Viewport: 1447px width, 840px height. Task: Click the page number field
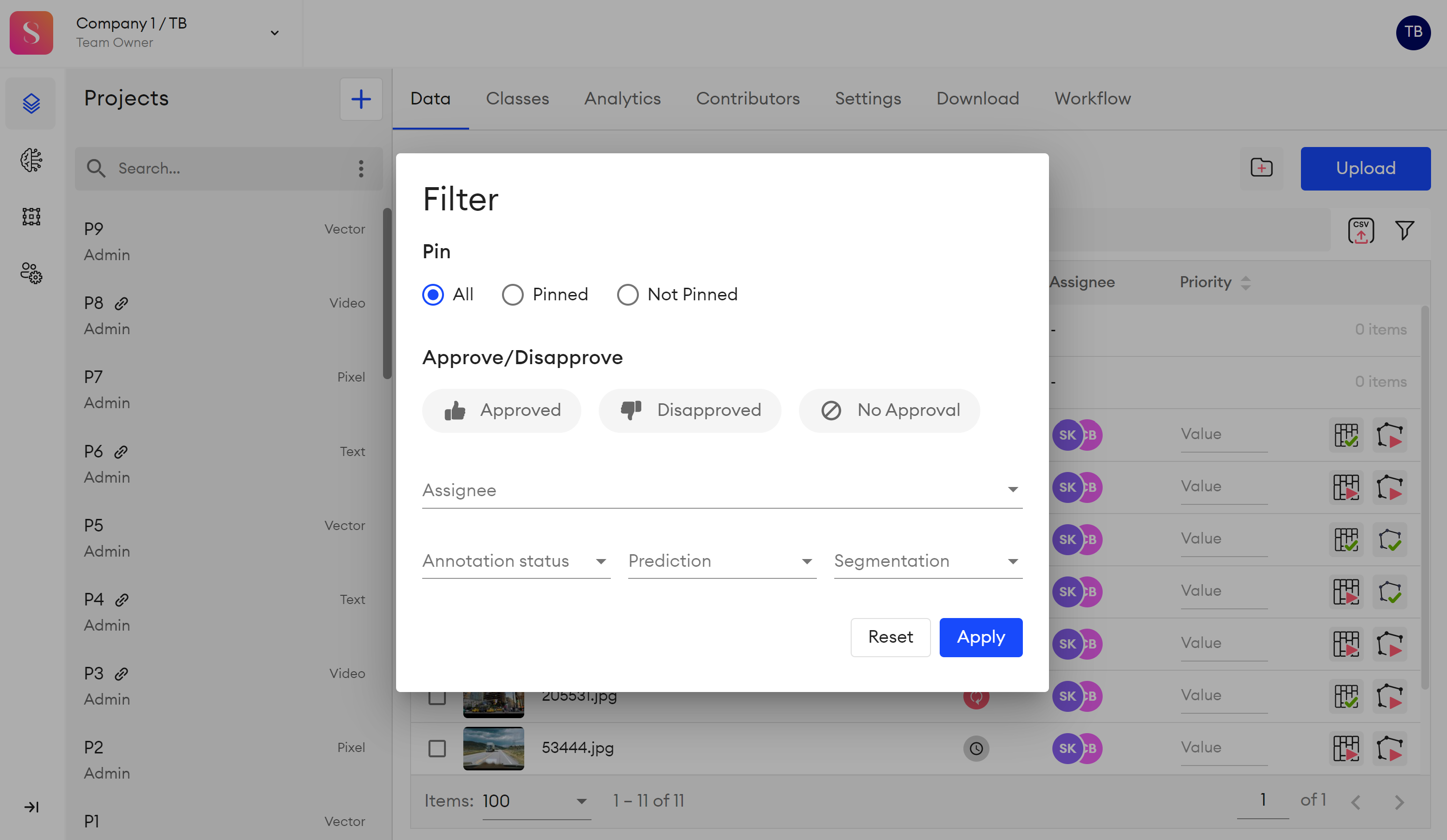tap(1263, 800)
